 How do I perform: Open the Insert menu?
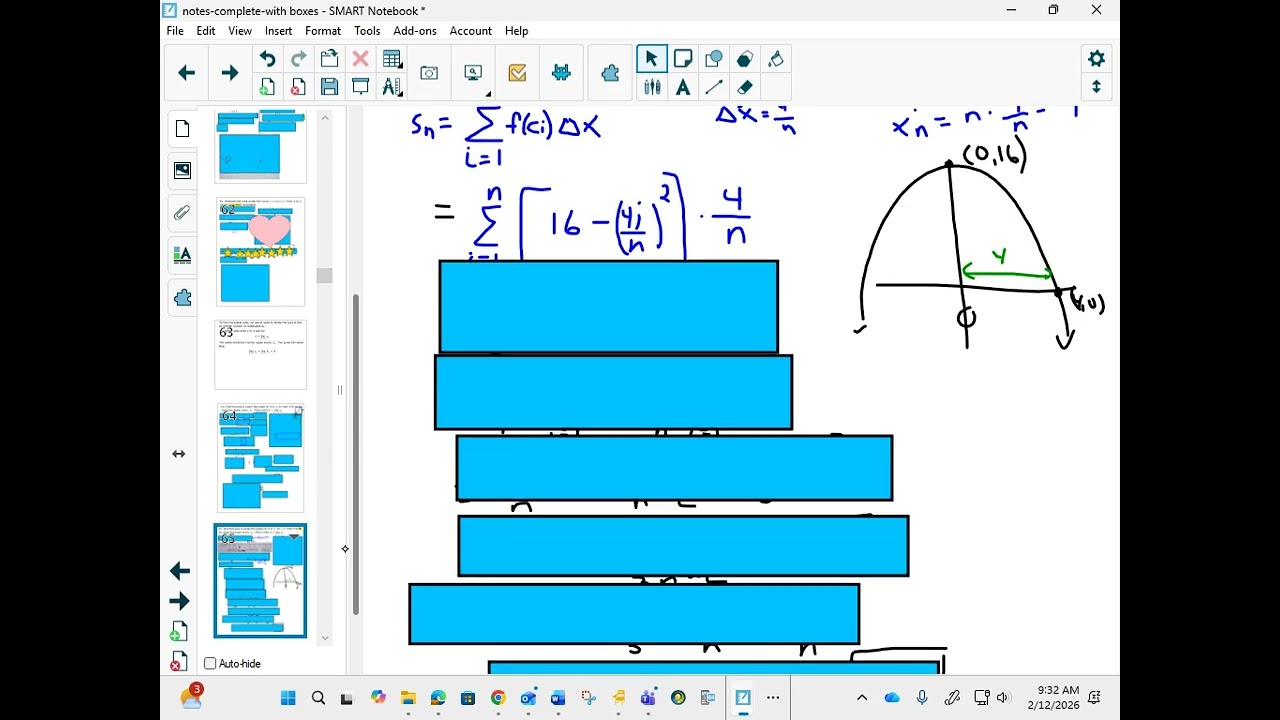point(279,31)
